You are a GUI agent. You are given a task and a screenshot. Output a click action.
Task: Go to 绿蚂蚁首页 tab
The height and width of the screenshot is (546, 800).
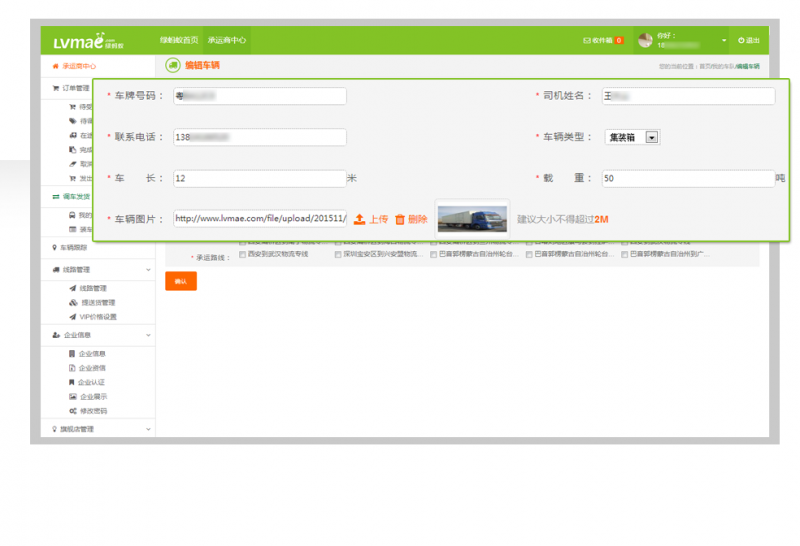click(179, 40)
